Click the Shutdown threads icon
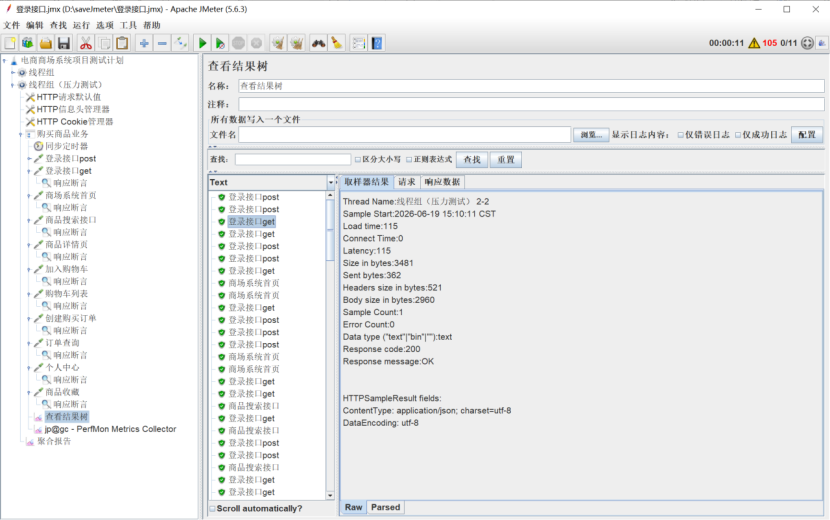The image size is (830, 520). click(x=257, y=43)
